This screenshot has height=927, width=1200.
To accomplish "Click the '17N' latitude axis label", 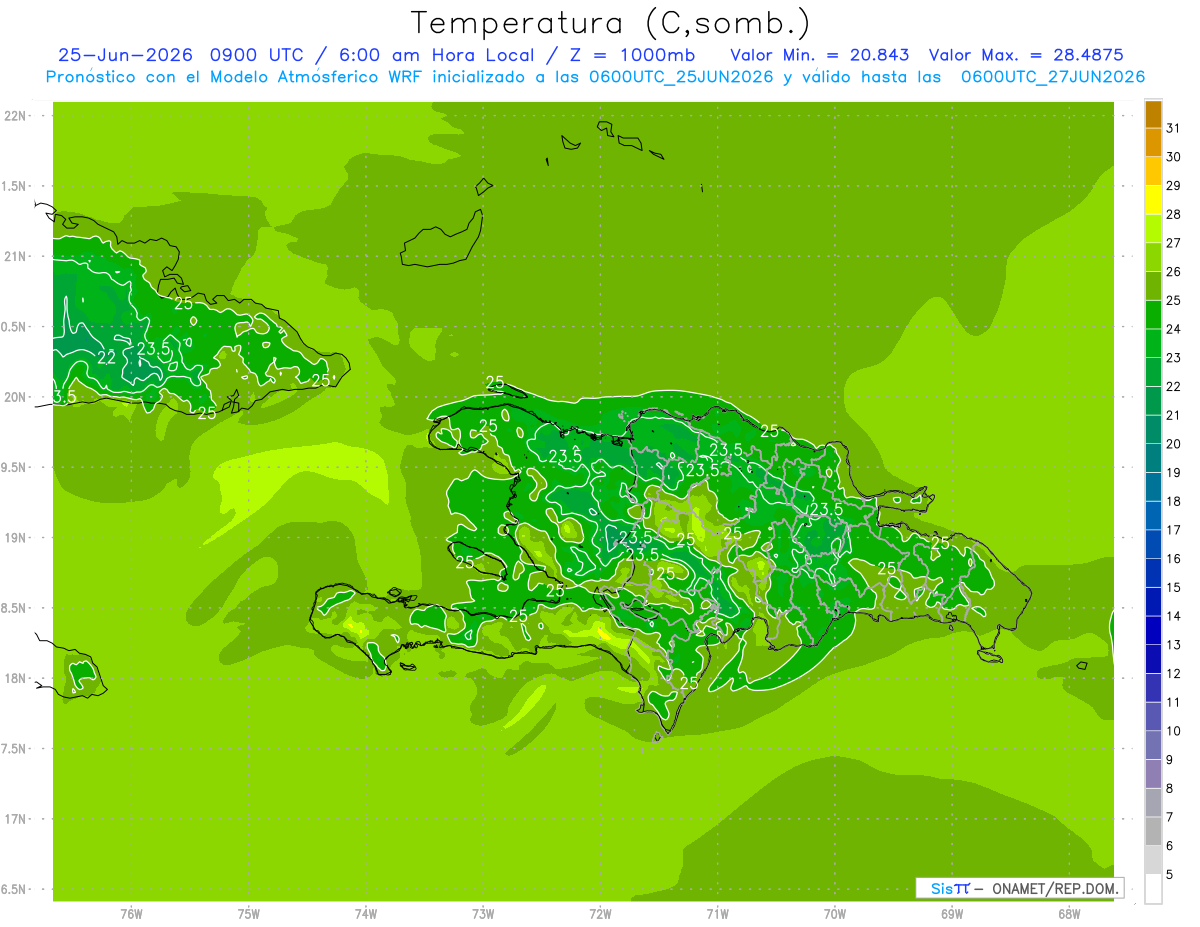I will [16, 820].
